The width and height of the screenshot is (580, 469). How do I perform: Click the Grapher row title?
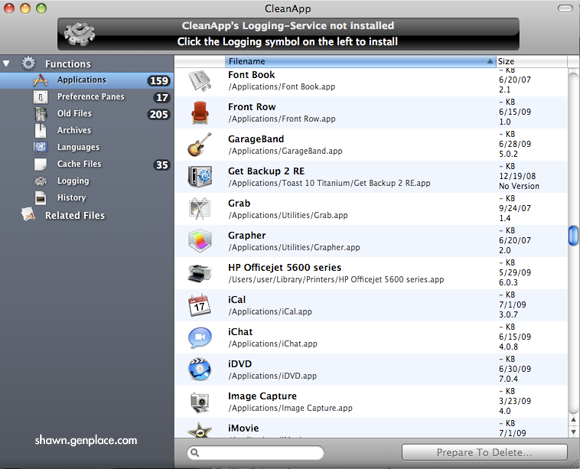click(247, 236)
